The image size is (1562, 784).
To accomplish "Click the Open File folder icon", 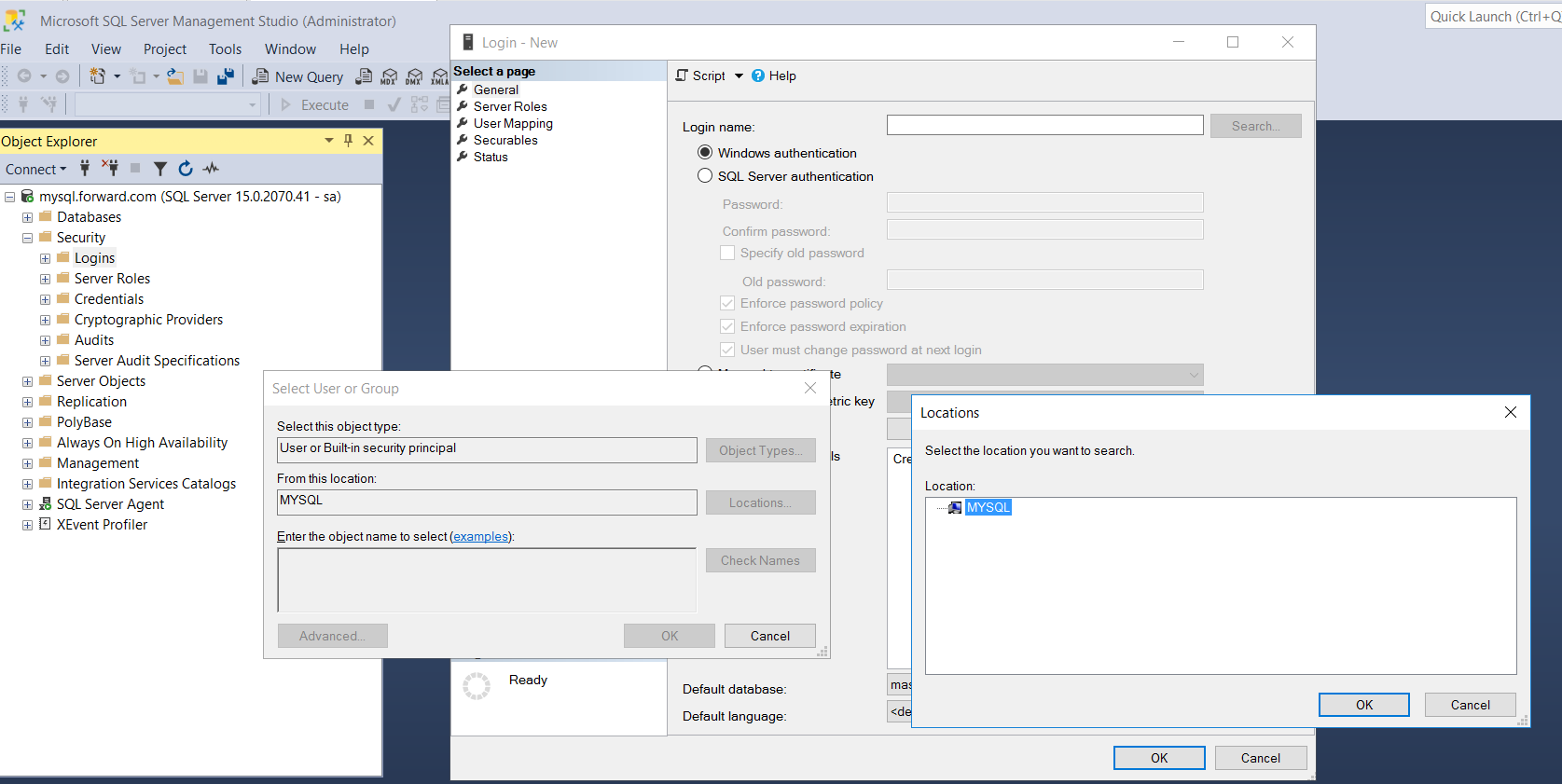I will [175, 76].
